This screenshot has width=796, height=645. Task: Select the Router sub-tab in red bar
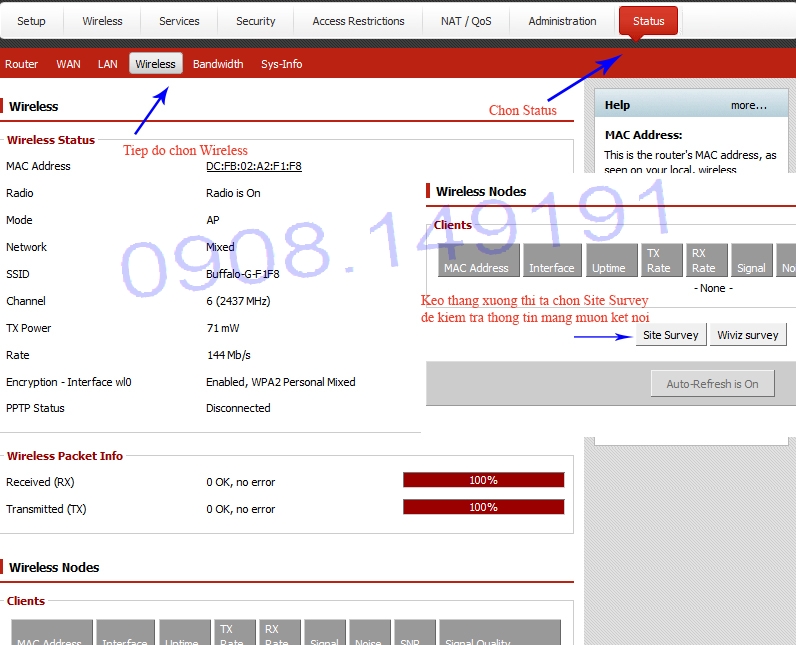pos(22,64)
